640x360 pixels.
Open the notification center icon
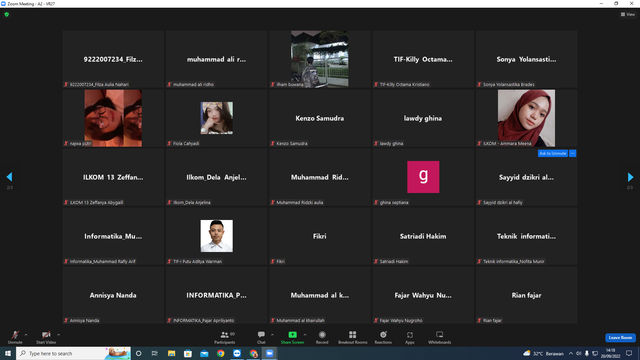coord(629,353)
